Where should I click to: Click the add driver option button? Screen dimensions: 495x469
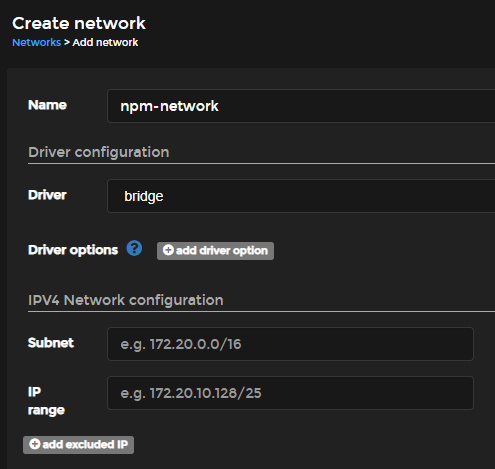click(215, 251)
